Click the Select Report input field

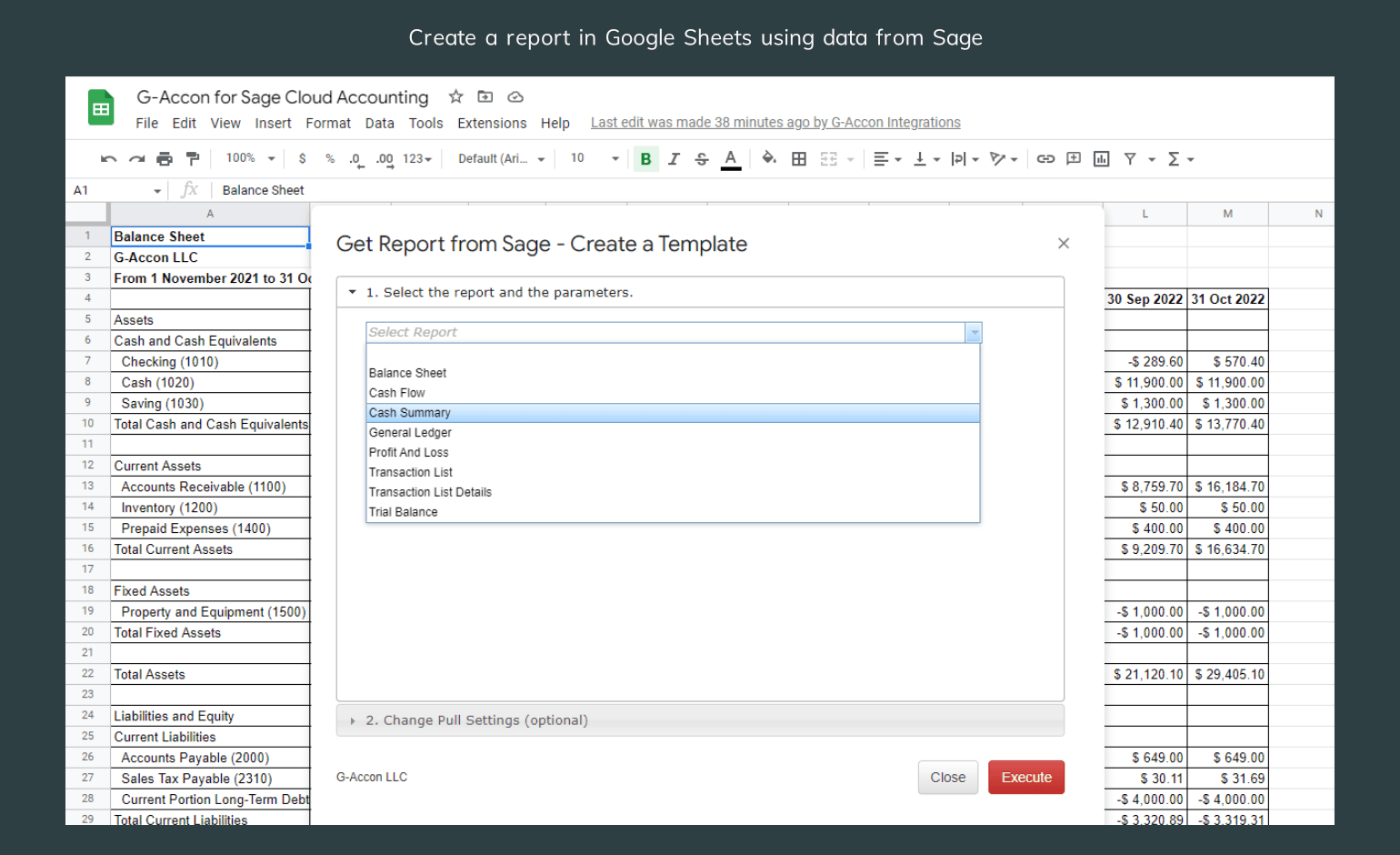coord(665,333)
